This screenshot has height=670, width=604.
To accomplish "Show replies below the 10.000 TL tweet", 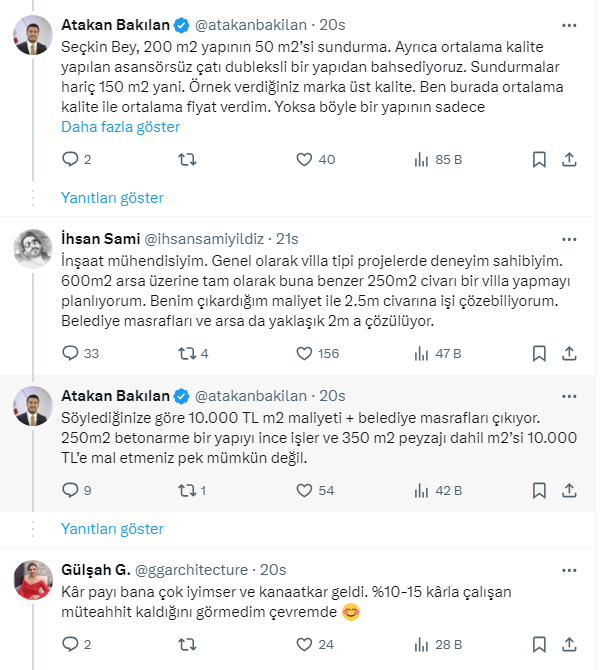I will tap(112, 528).
